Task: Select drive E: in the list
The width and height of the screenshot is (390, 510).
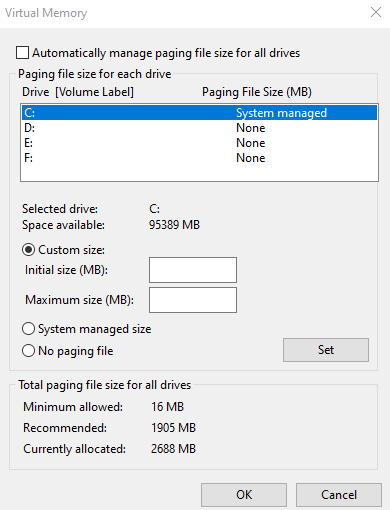Action: tap(199, 143)
